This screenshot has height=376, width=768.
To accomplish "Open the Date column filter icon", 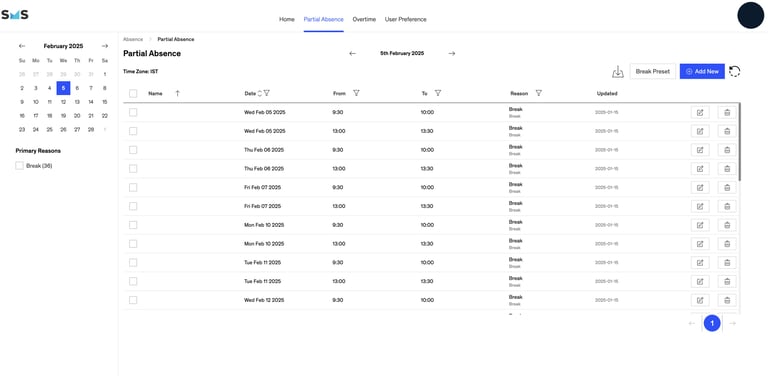I will click(x=266, y=93).
